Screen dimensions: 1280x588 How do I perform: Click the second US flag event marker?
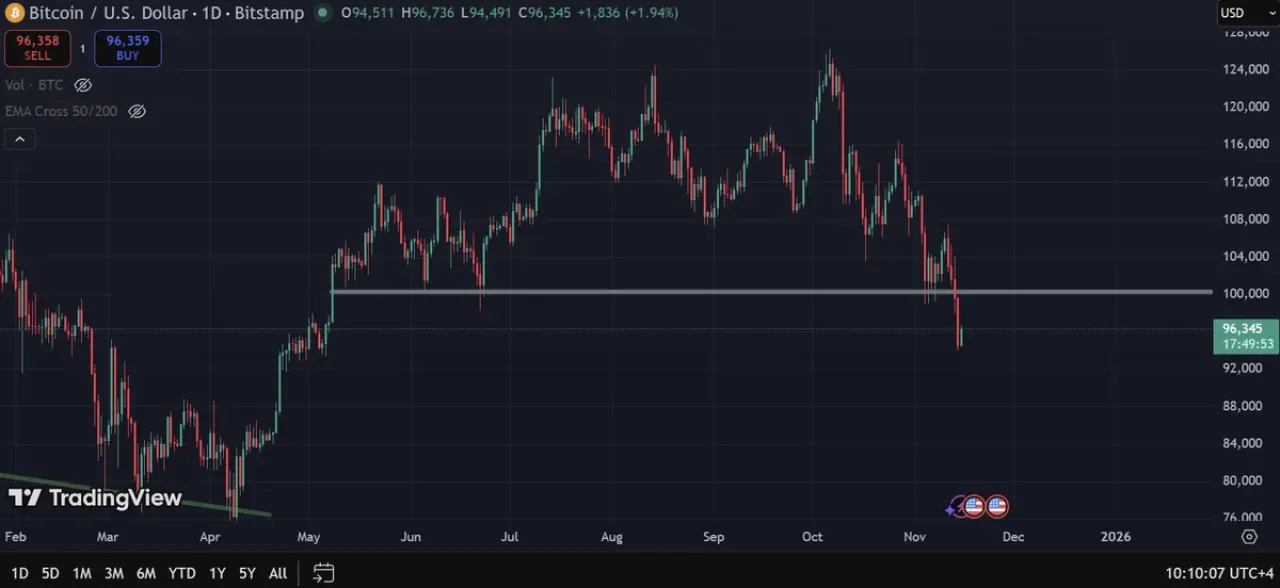coord(997,506)
